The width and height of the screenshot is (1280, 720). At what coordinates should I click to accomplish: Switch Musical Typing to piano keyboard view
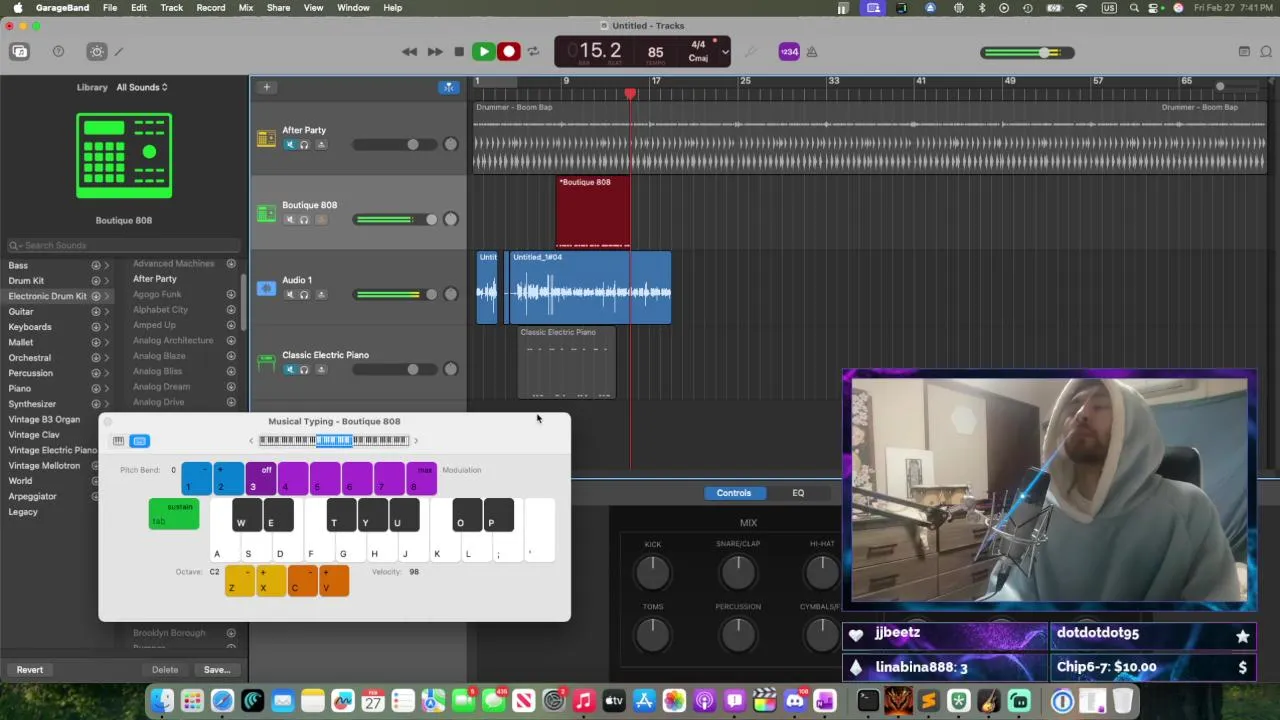pos(119,441)
